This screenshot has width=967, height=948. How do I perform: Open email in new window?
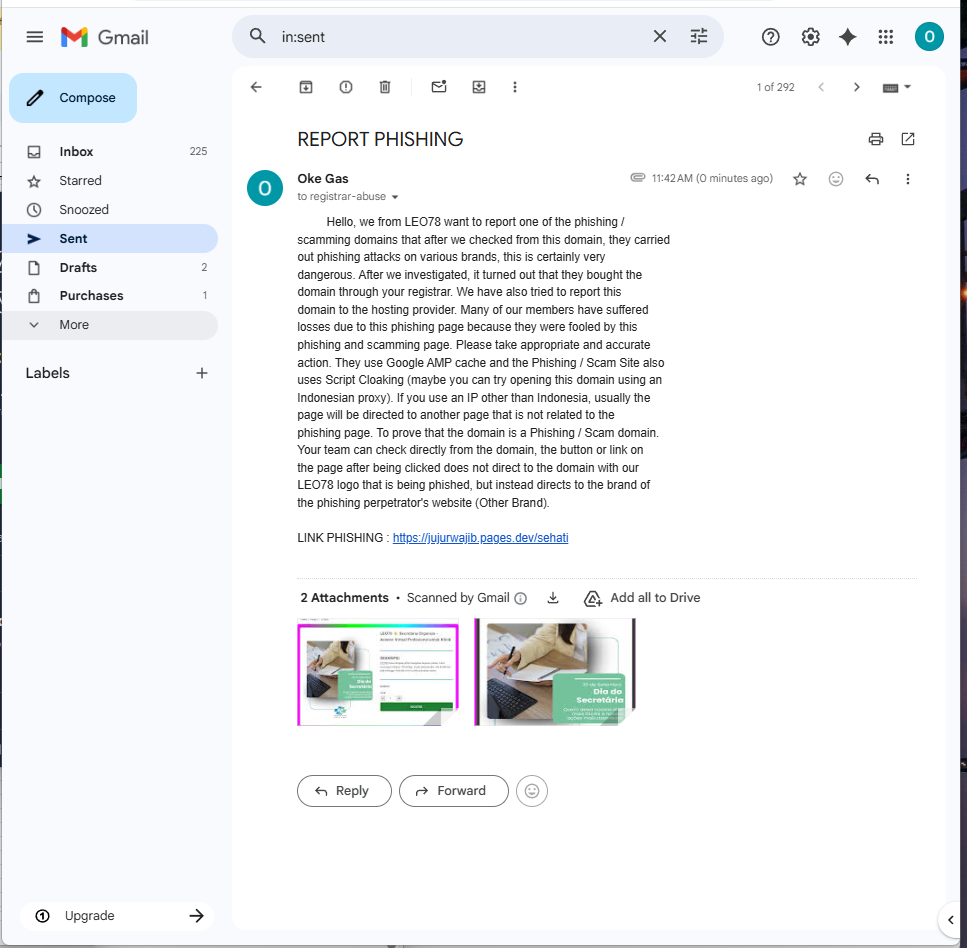[x=908, y=139]
